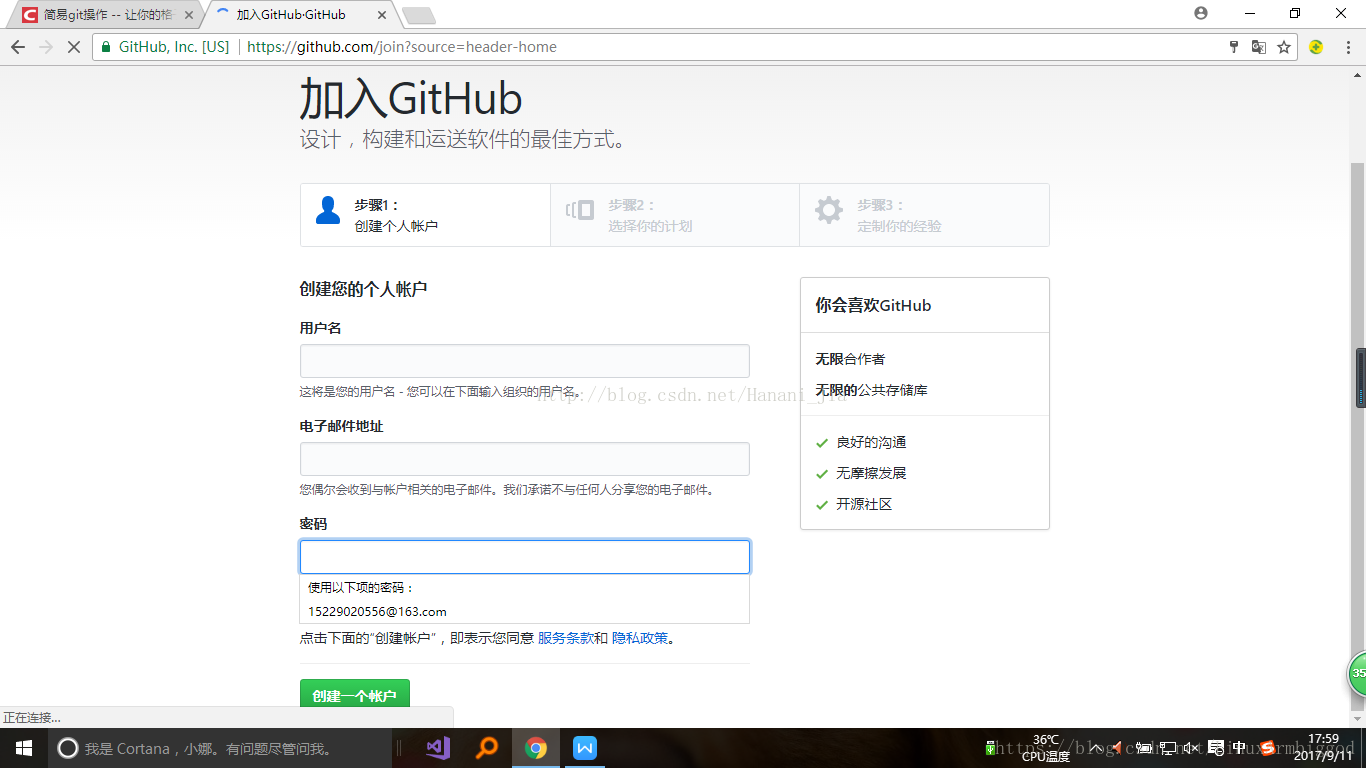
Task: Click the padlock security icon in address bar
Action: (105, 46)
